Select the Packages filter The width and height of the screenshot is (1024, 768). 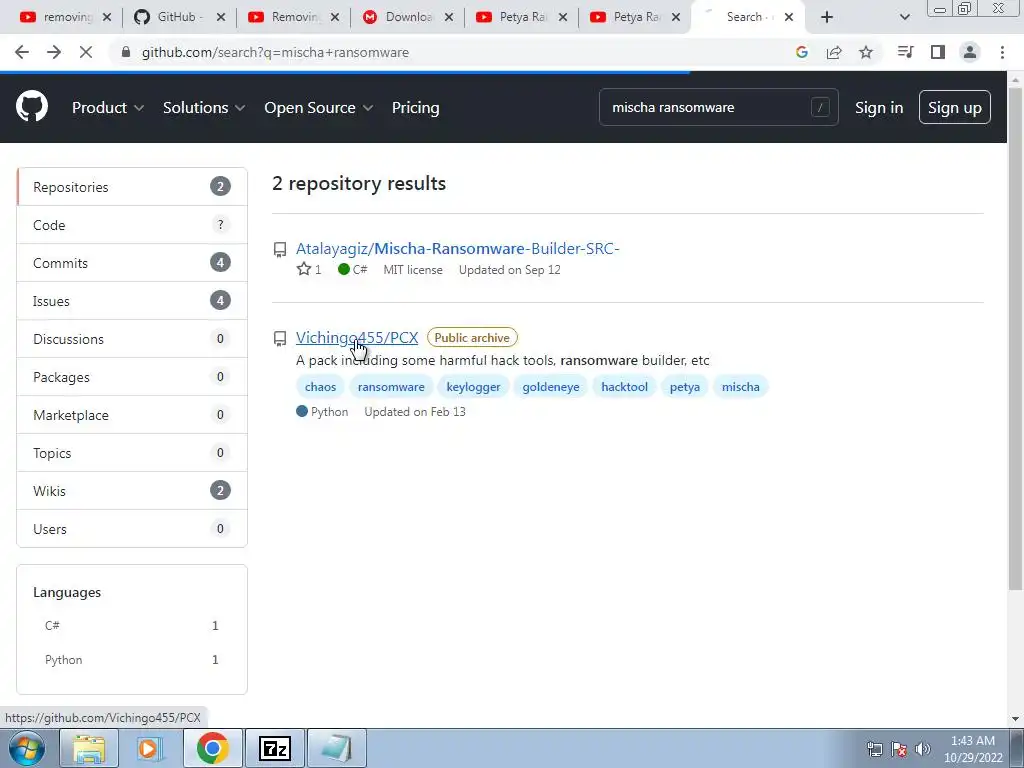[x=132, y=377]
